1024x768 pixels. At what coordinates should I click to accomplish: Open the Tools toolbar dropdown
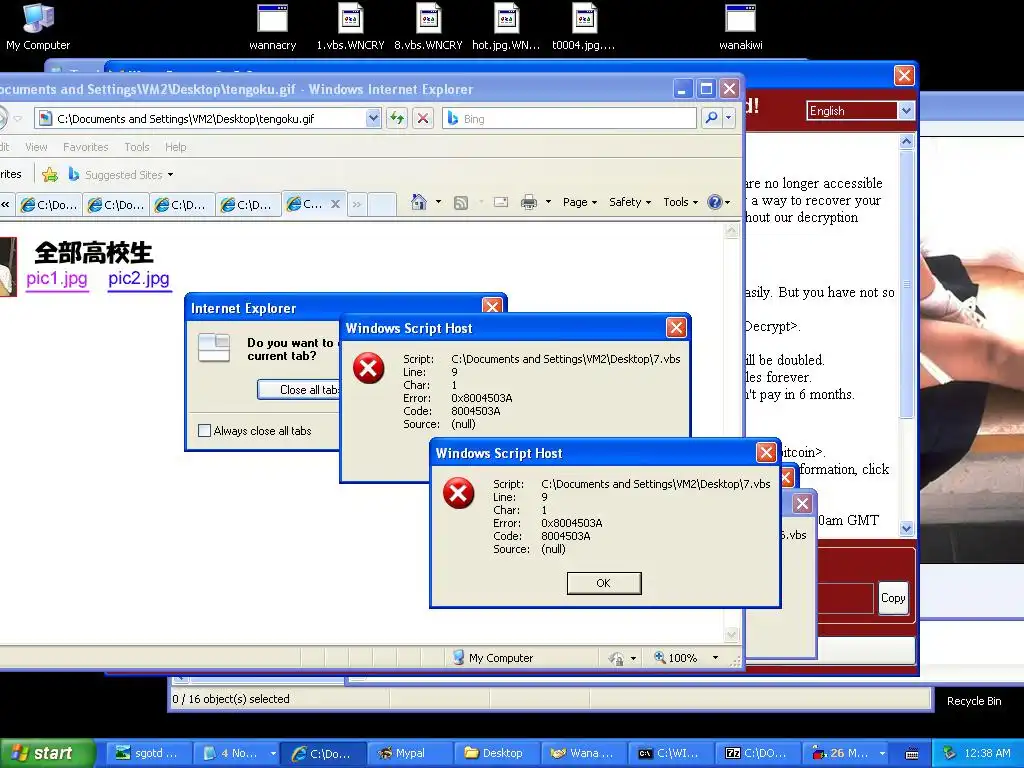(680, 202)
